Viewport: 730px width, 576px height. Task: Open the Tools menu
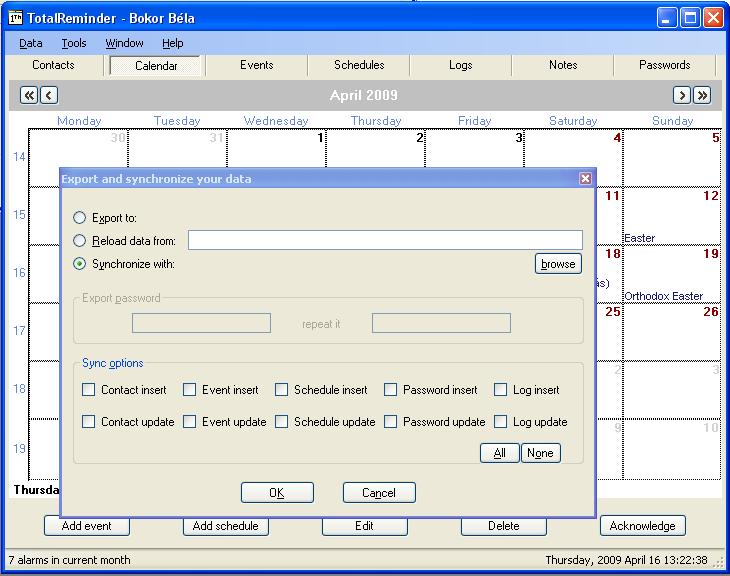point(74,43)
